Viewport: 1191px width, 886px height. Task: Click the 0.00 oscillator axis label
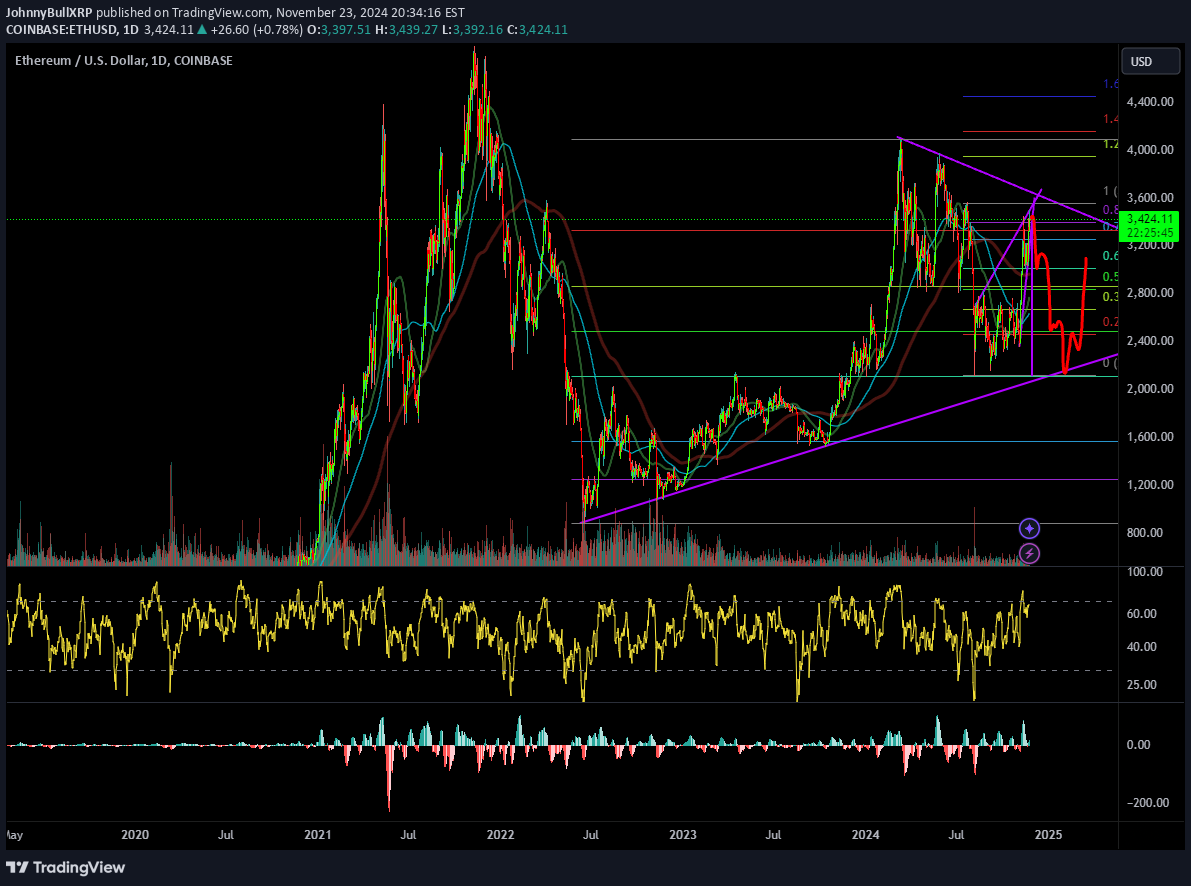[x=1139, y=745]
